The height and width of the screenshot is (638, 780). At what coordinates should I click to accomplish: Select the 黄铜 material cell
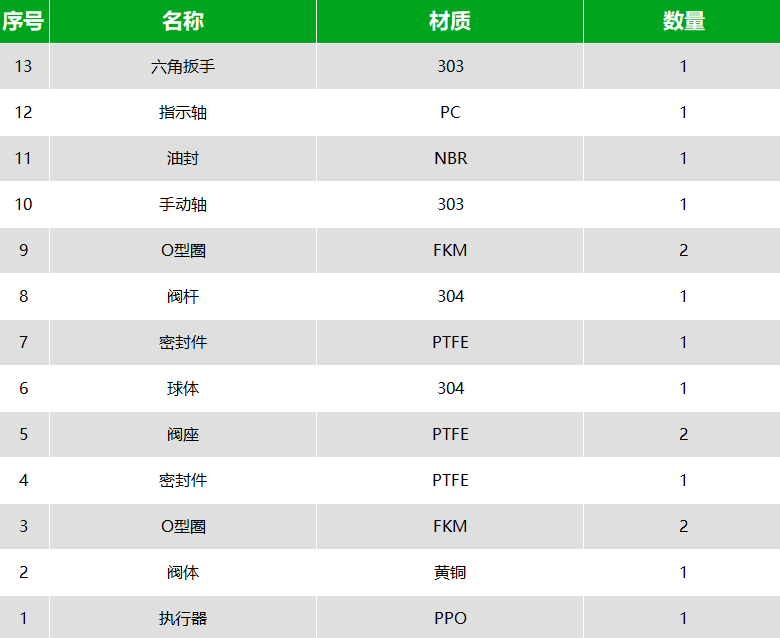click(x=450, y=572)
